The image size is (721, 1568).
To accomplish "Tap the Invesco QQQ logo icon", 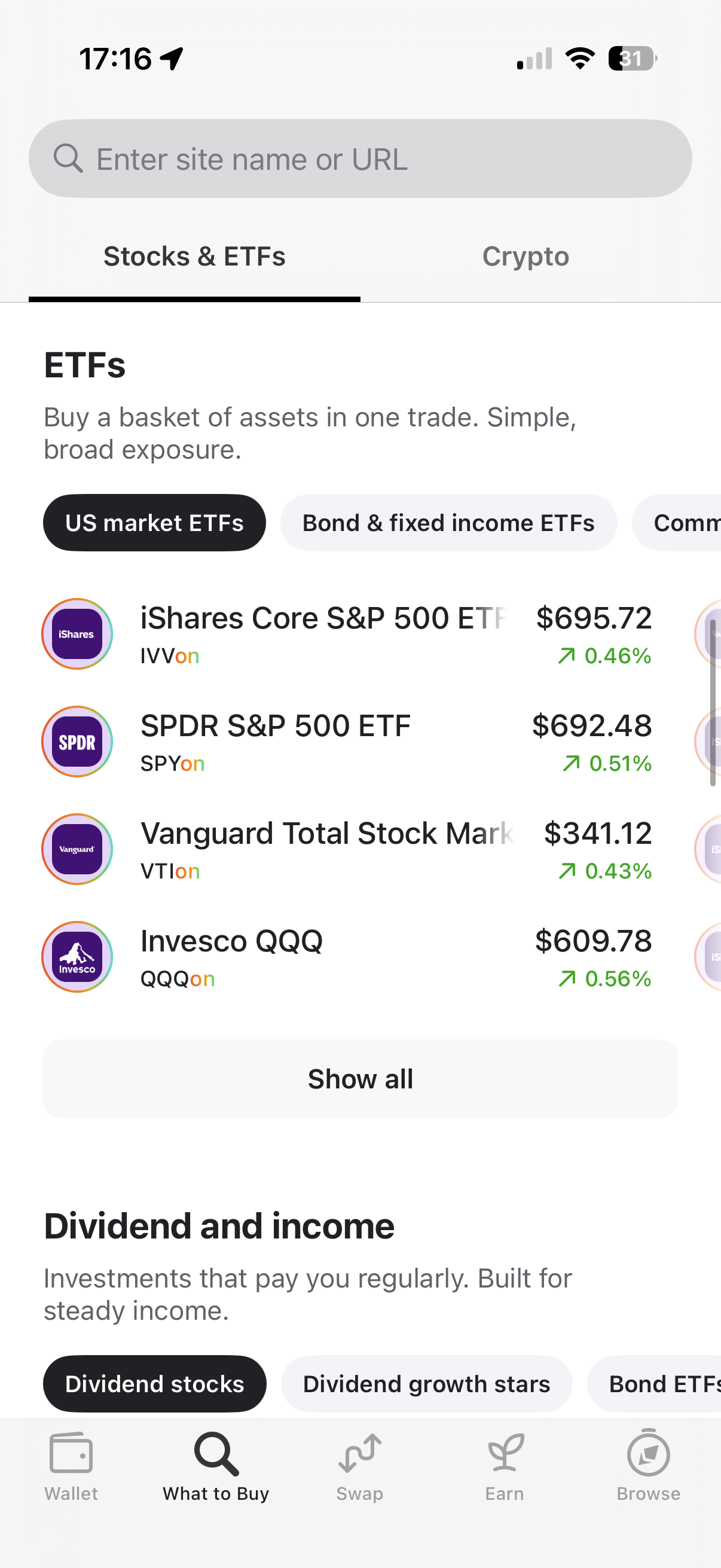I will point(77,957).
